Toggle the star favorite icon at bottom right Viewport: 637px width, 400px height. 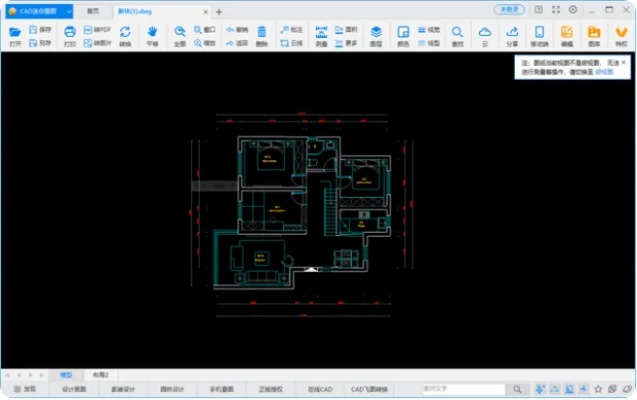tap(598, 389)
